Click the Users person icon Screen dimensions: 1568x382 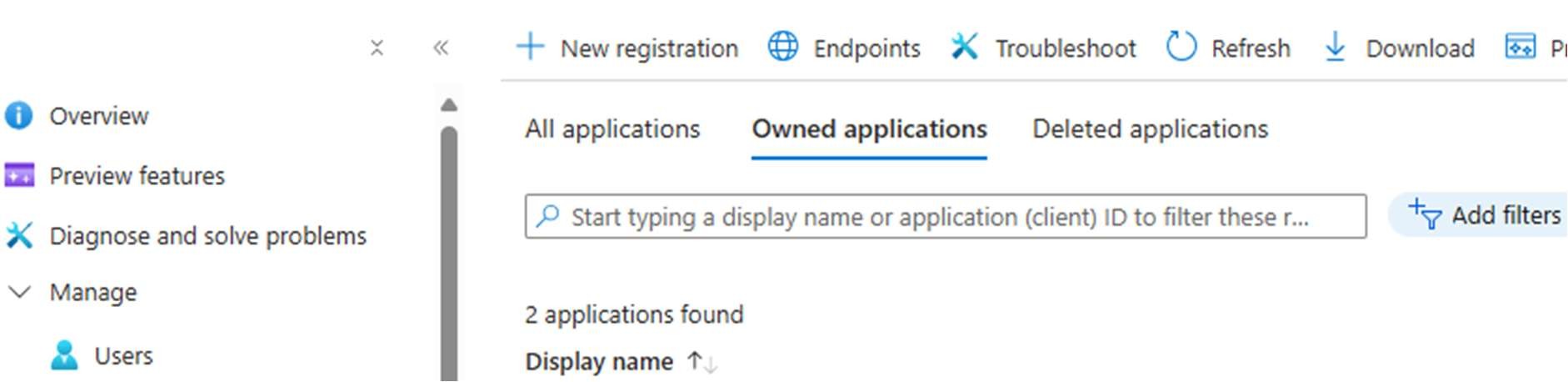pos(64,356)
